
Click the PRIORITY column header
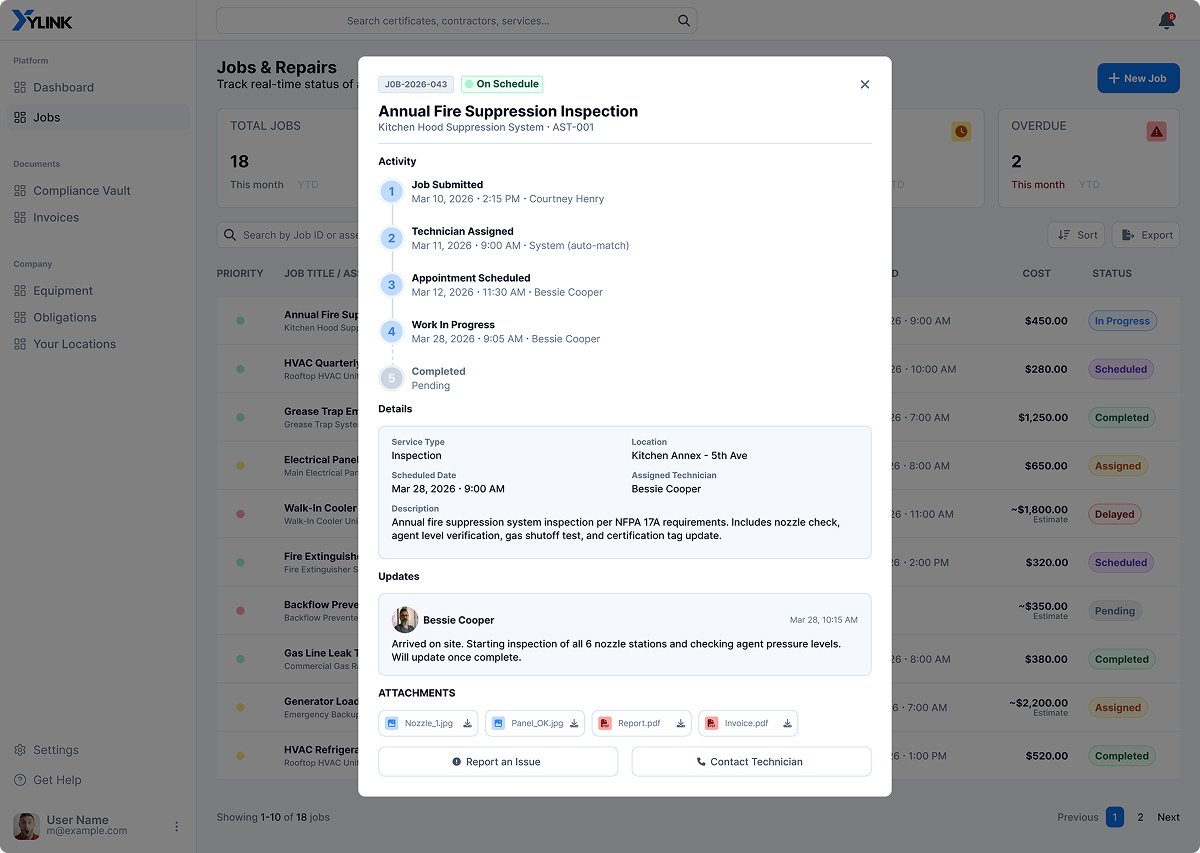240,273
